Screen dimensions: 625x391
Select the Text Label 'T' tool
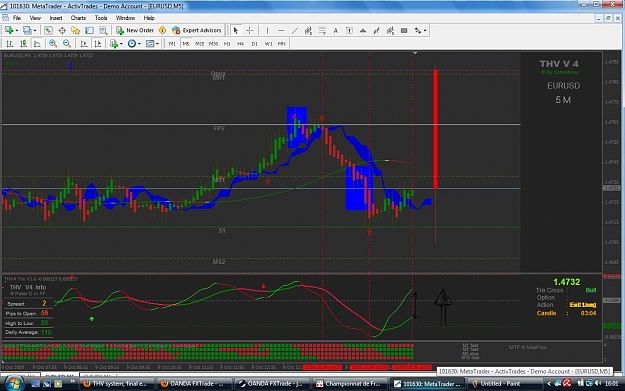point(349,30)
